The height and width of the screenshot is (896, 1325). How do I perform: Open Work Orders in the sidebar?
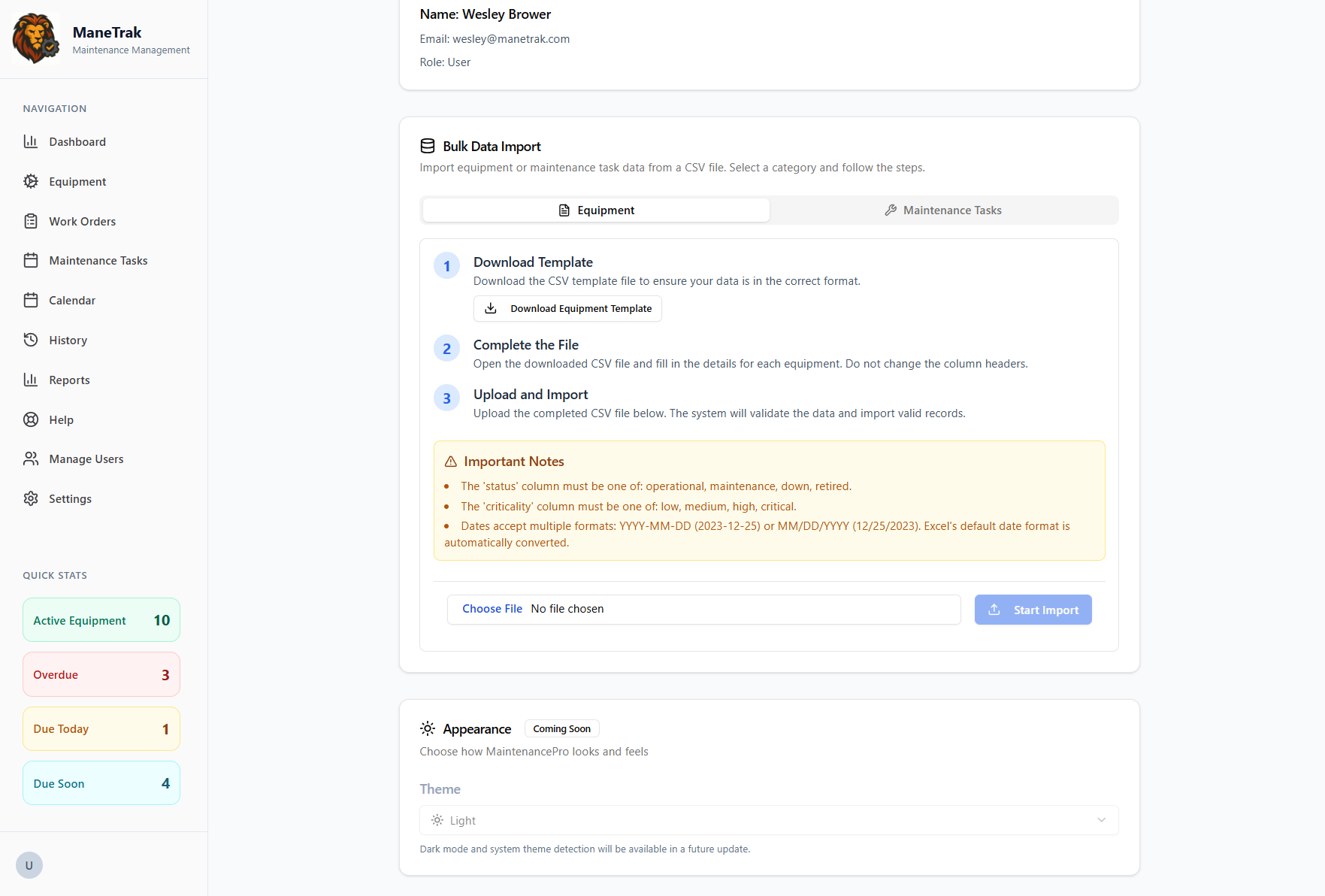(81, 221)
